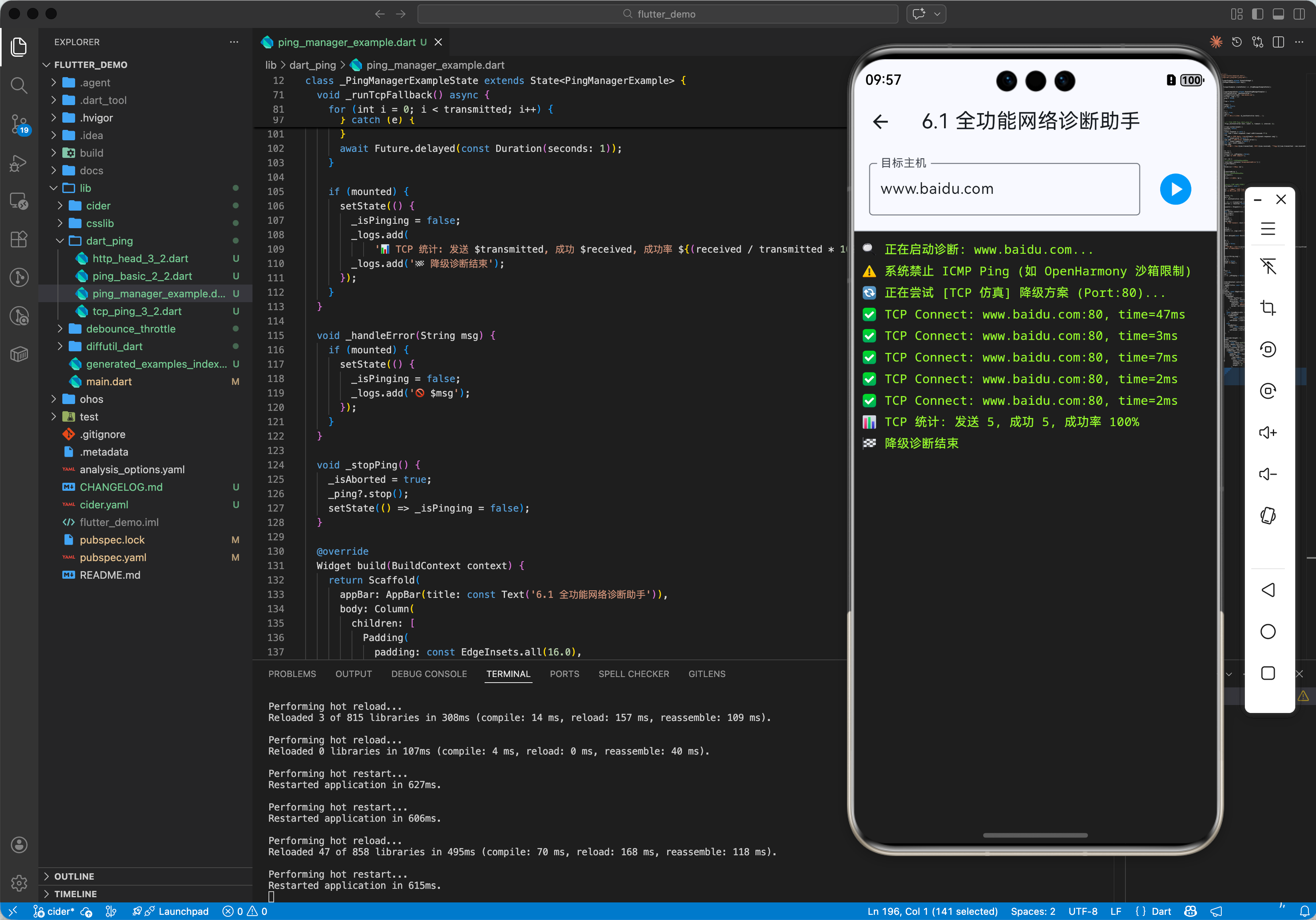Click emulator volume up icon

click(1267, 433)
